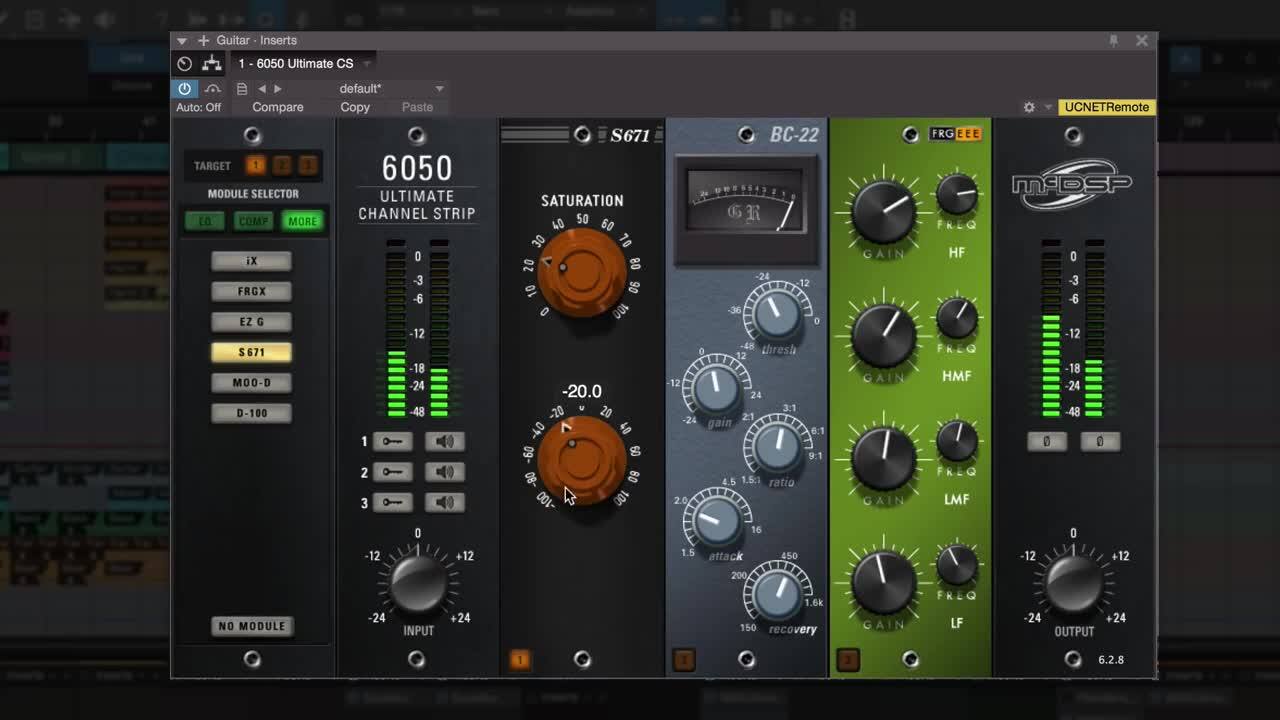Screen dimensions: 1280x720
Task: Go to the next preset arrow
Action: [278, 88]
